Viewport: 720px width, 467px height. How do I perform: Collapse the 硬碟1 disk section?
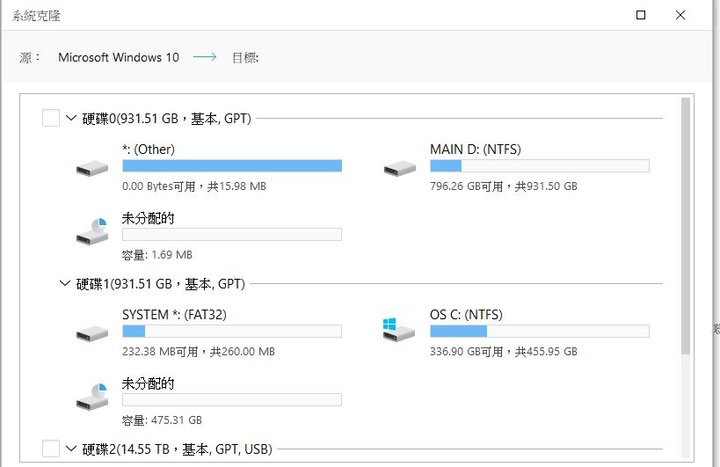click(65, 283)
